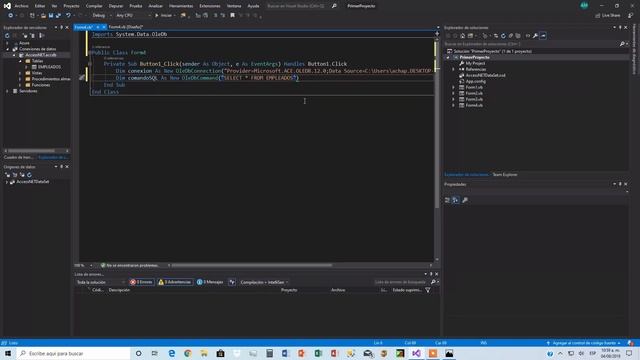The image size is (640, 360).
Task: Switch to the Form4.vb [Diseño] tab
Action: point(125,27)
